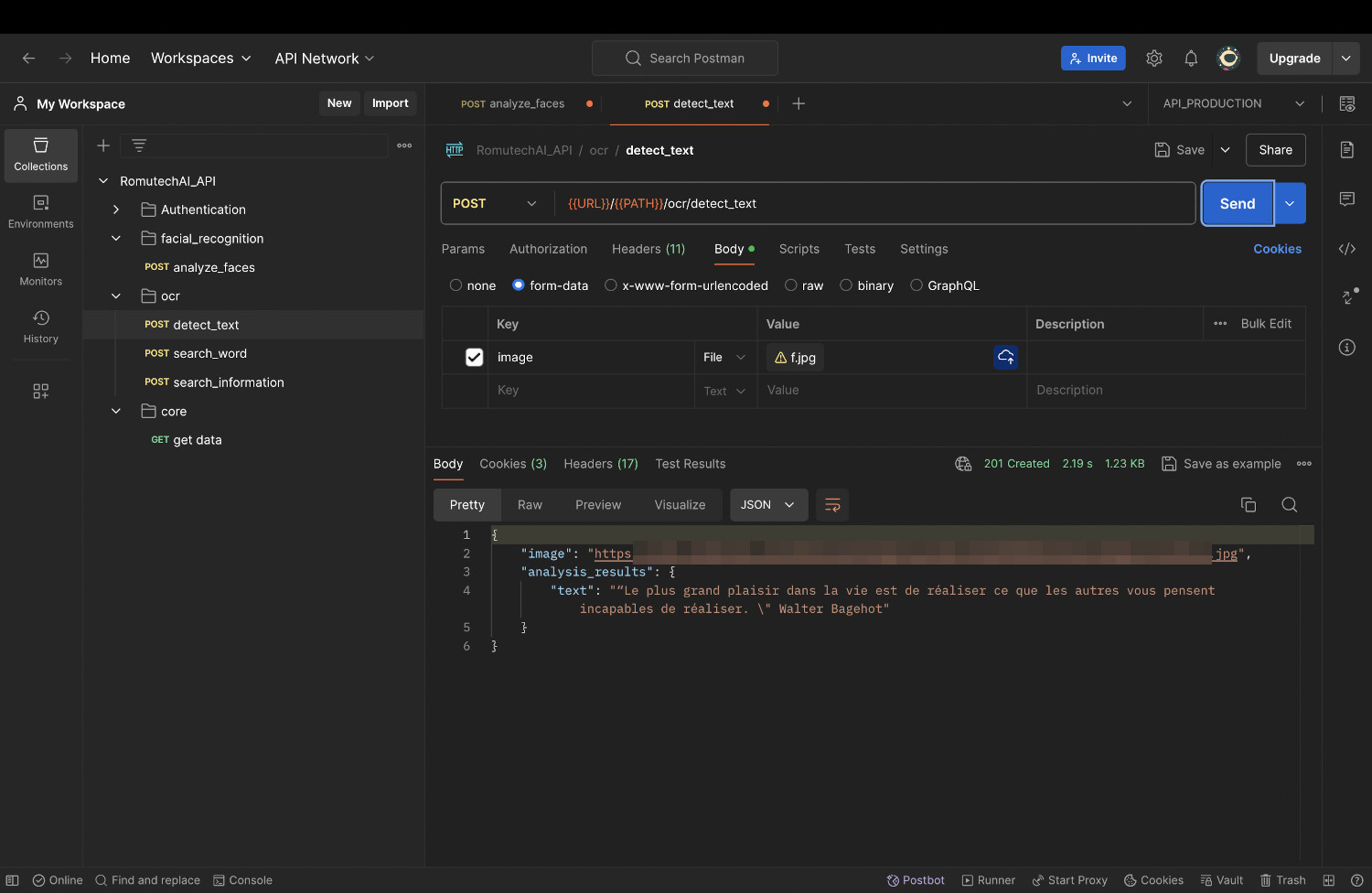Screen dimensions: 1372x893
Task: Click the Cookies link
Action: click(x=1277, y=249)
